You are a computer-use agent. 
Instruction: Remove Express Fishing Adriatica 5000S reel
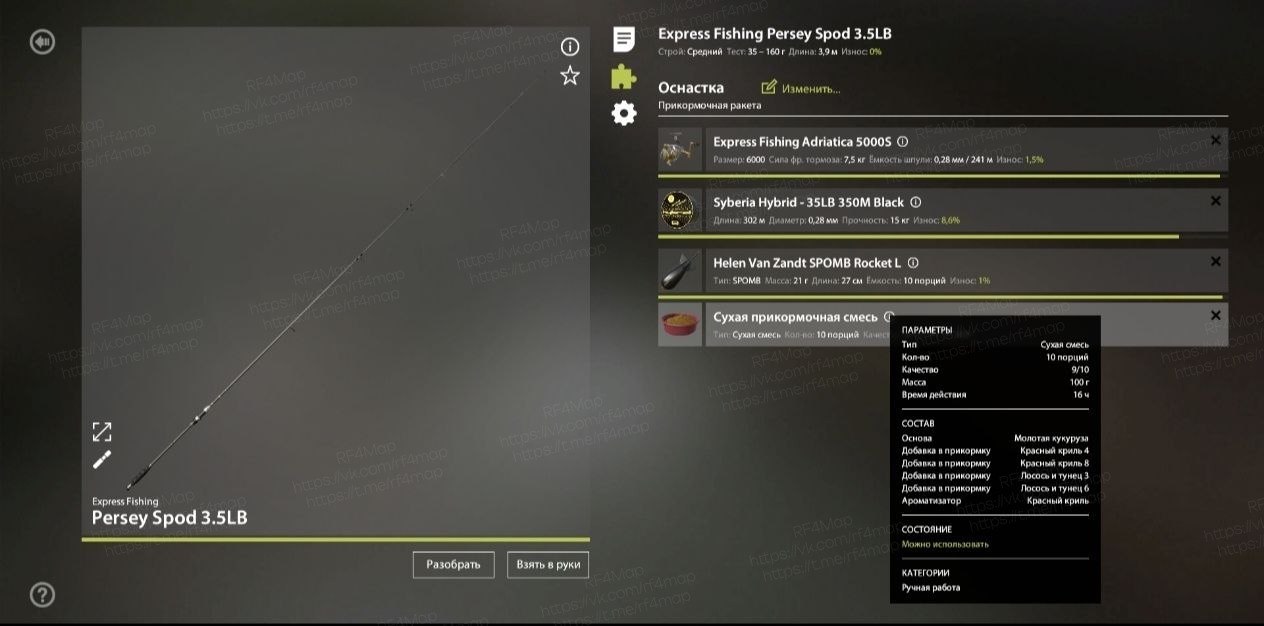click(x=1215, y=141)
